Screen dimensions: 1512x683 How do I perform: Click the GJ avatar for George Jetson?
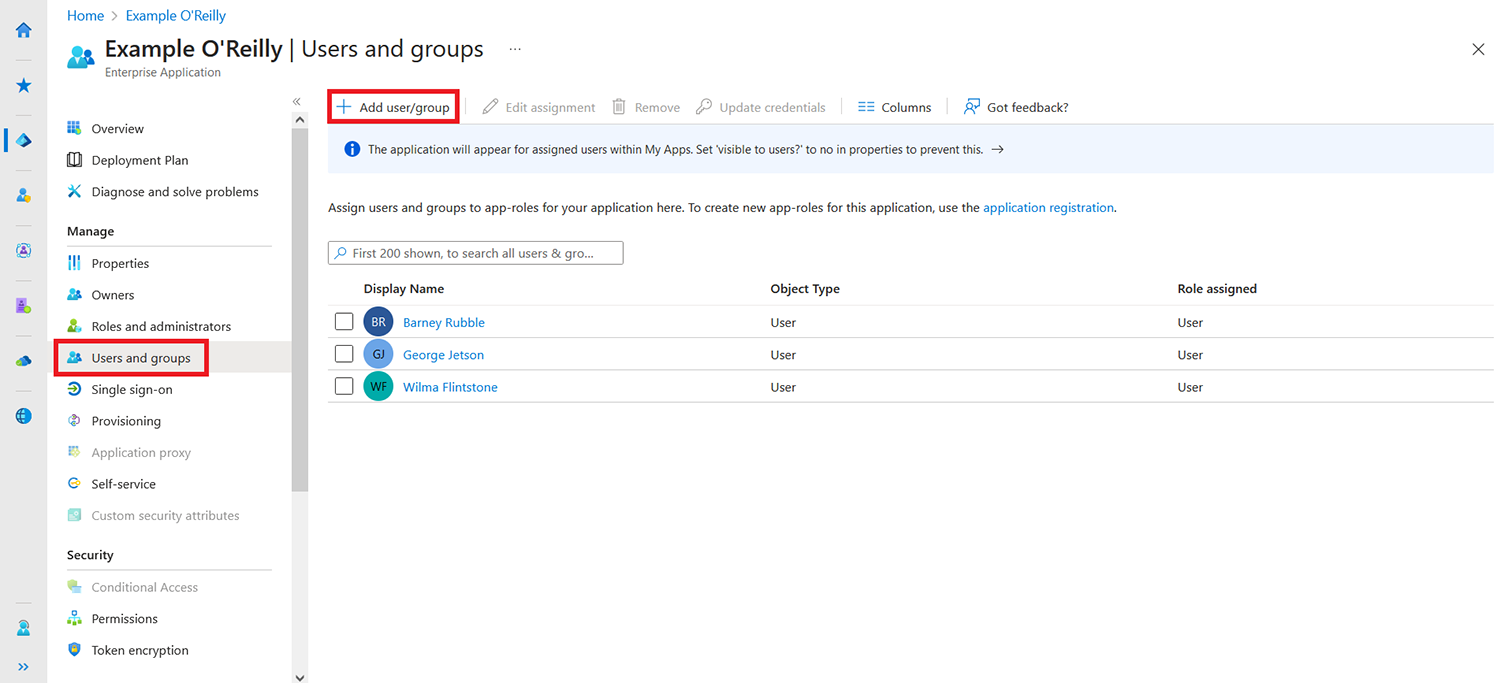tap(378, 354)
